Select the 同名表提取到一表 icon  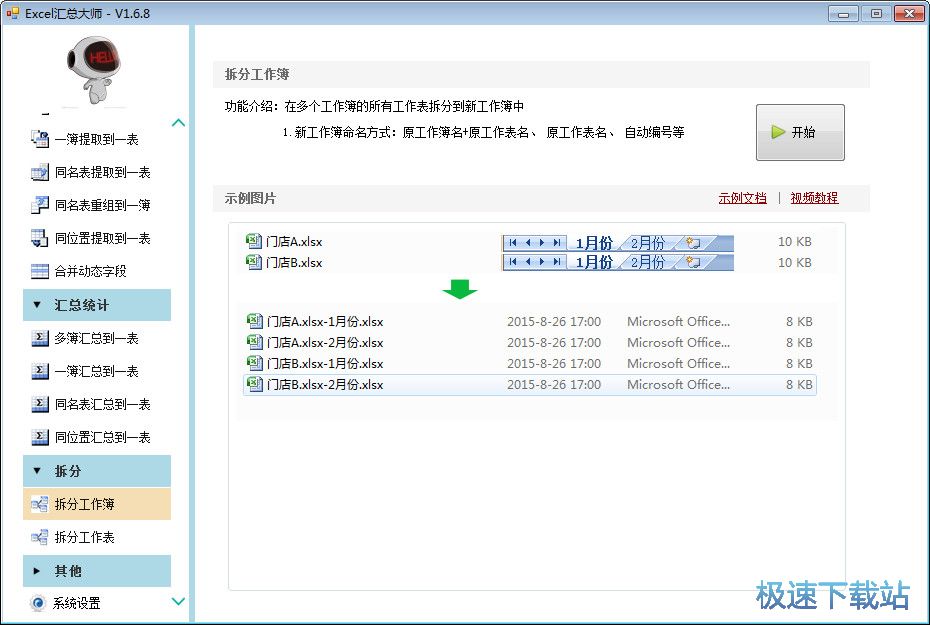click(x=40, y=172)
